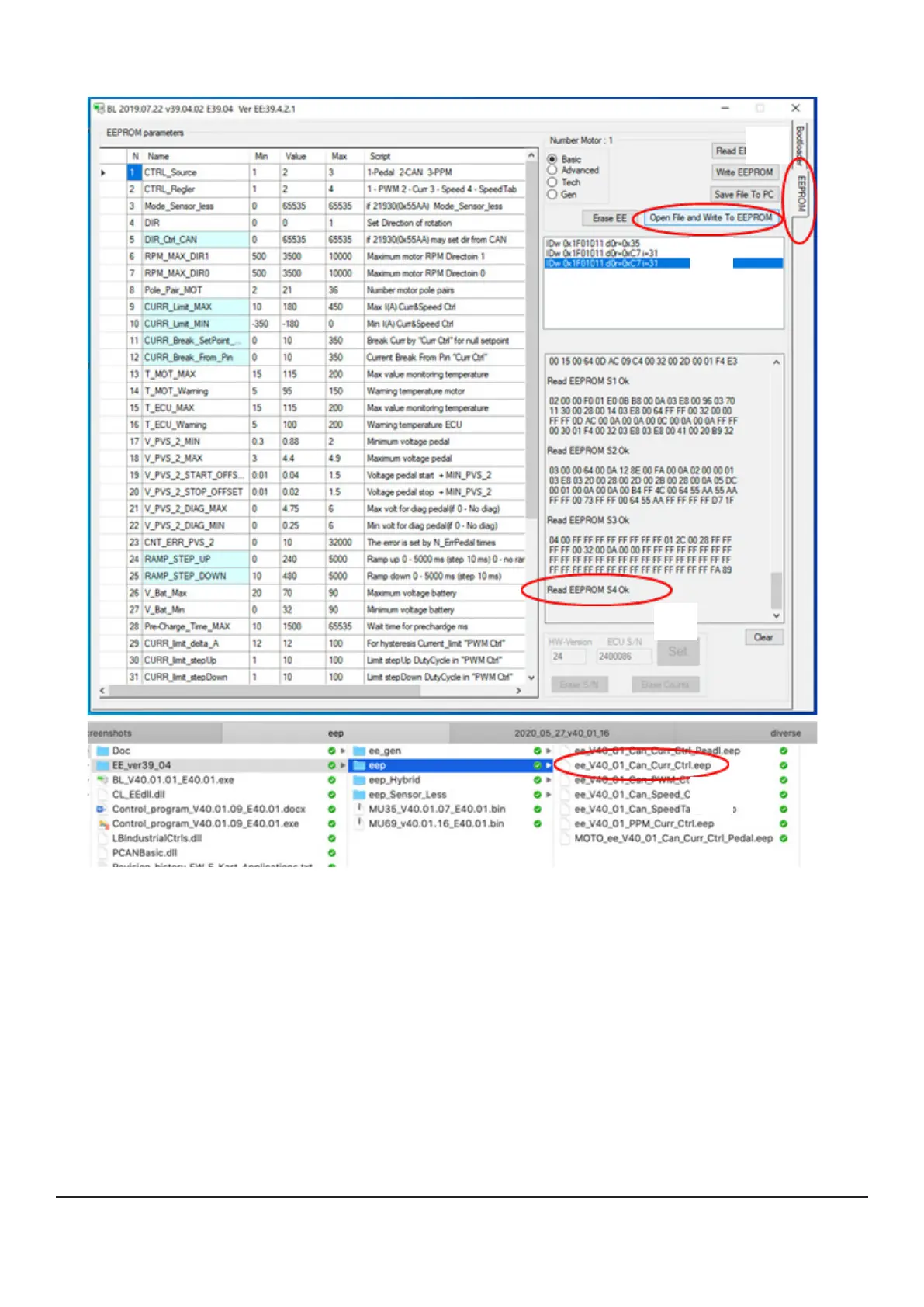Click the eep_Sensor_Less folder icon
This screenshot has height=1307, width=924.
(359, 795)
